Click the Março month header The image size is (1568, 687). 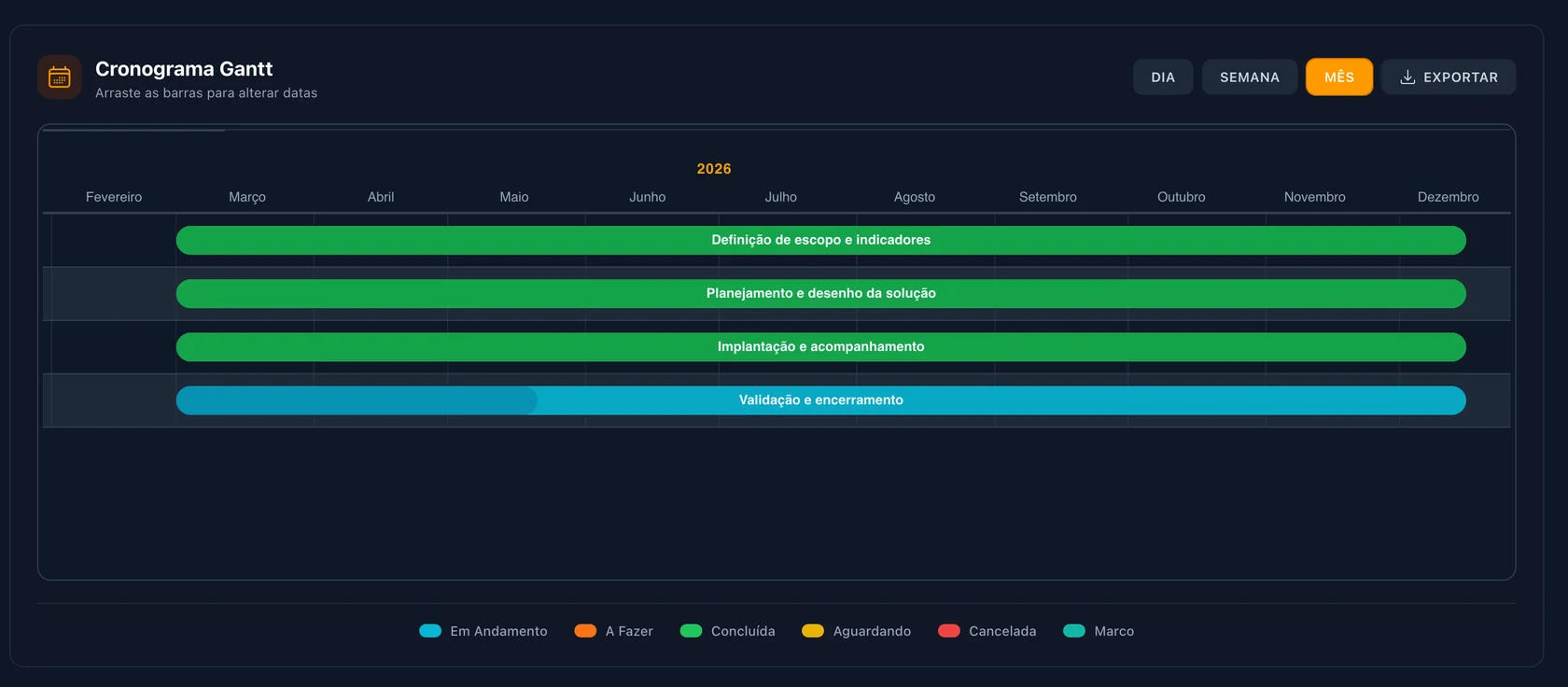247,197
